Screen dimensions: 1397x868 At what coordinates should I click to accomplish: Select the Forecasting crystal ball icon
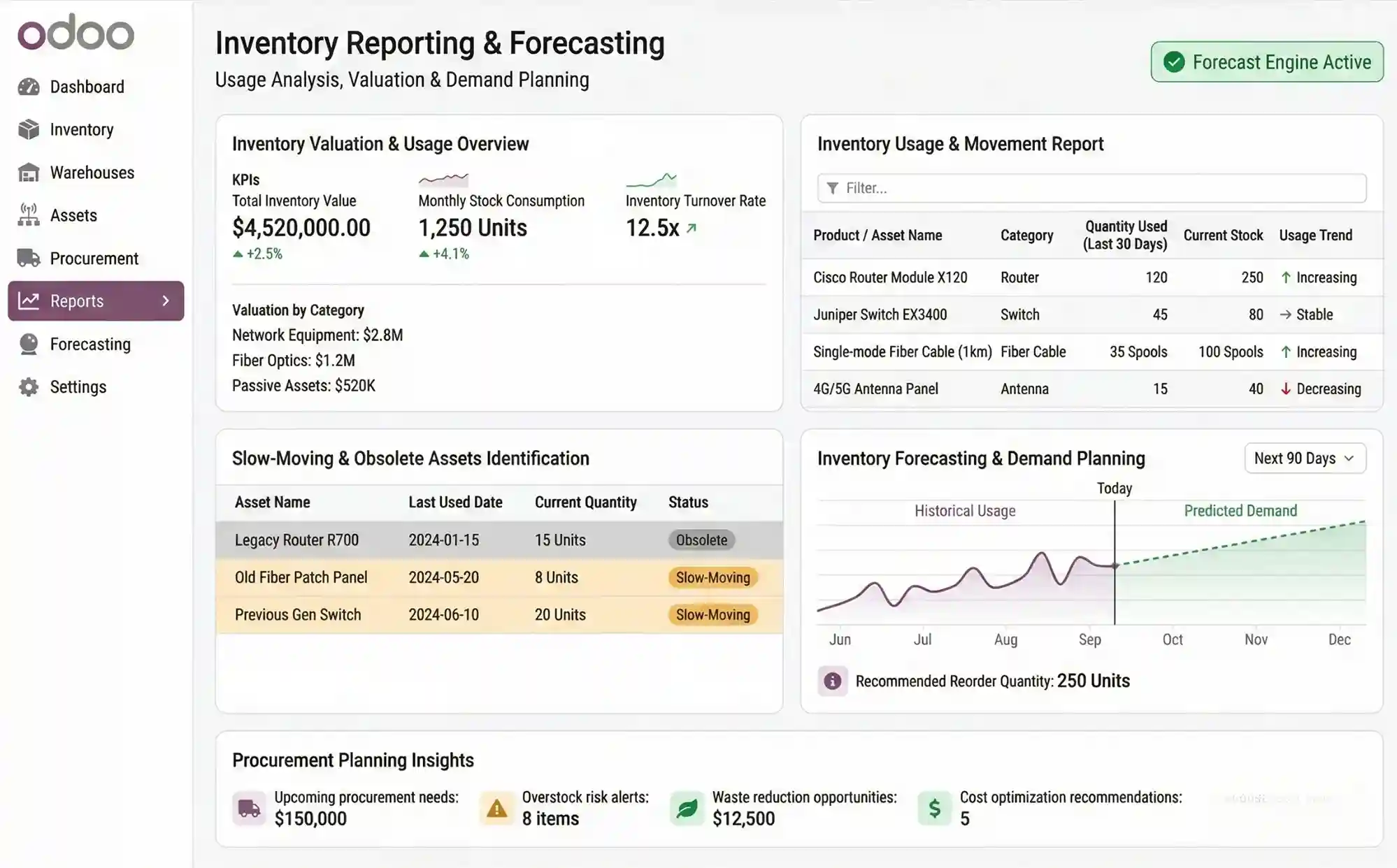tap(28, 344)
